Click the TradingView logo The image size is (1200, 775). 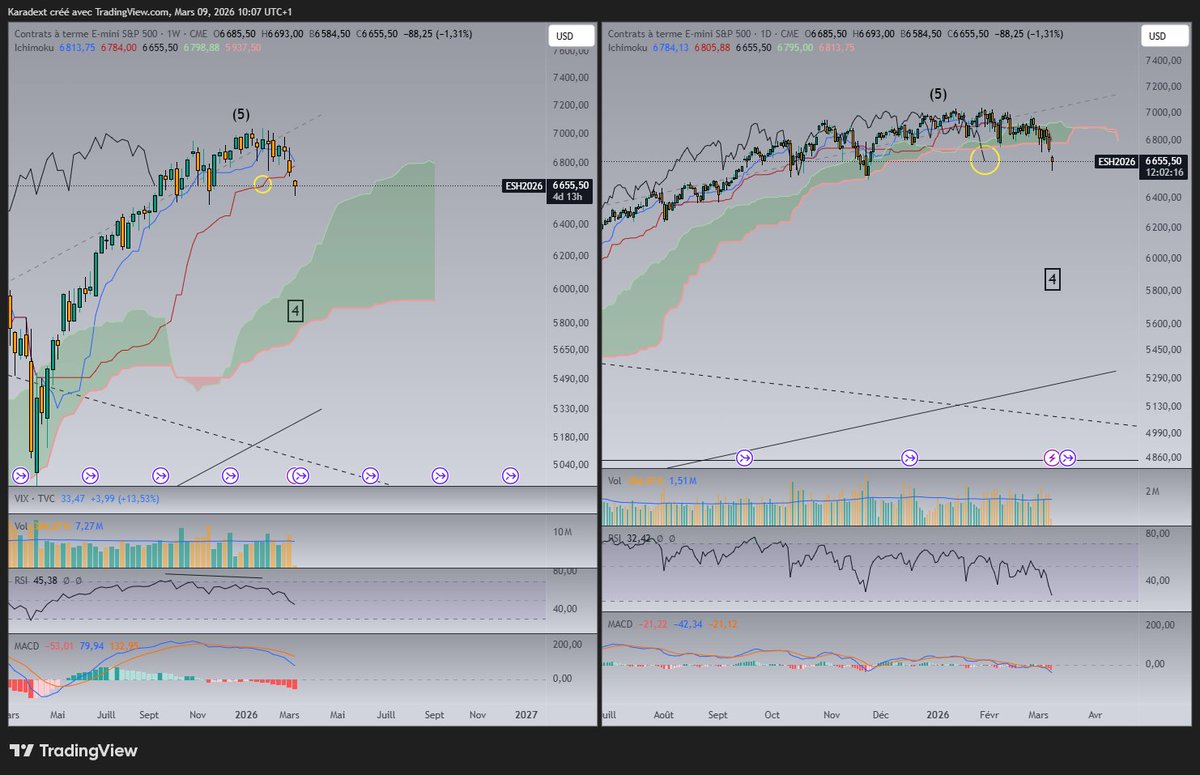(73, 751)
